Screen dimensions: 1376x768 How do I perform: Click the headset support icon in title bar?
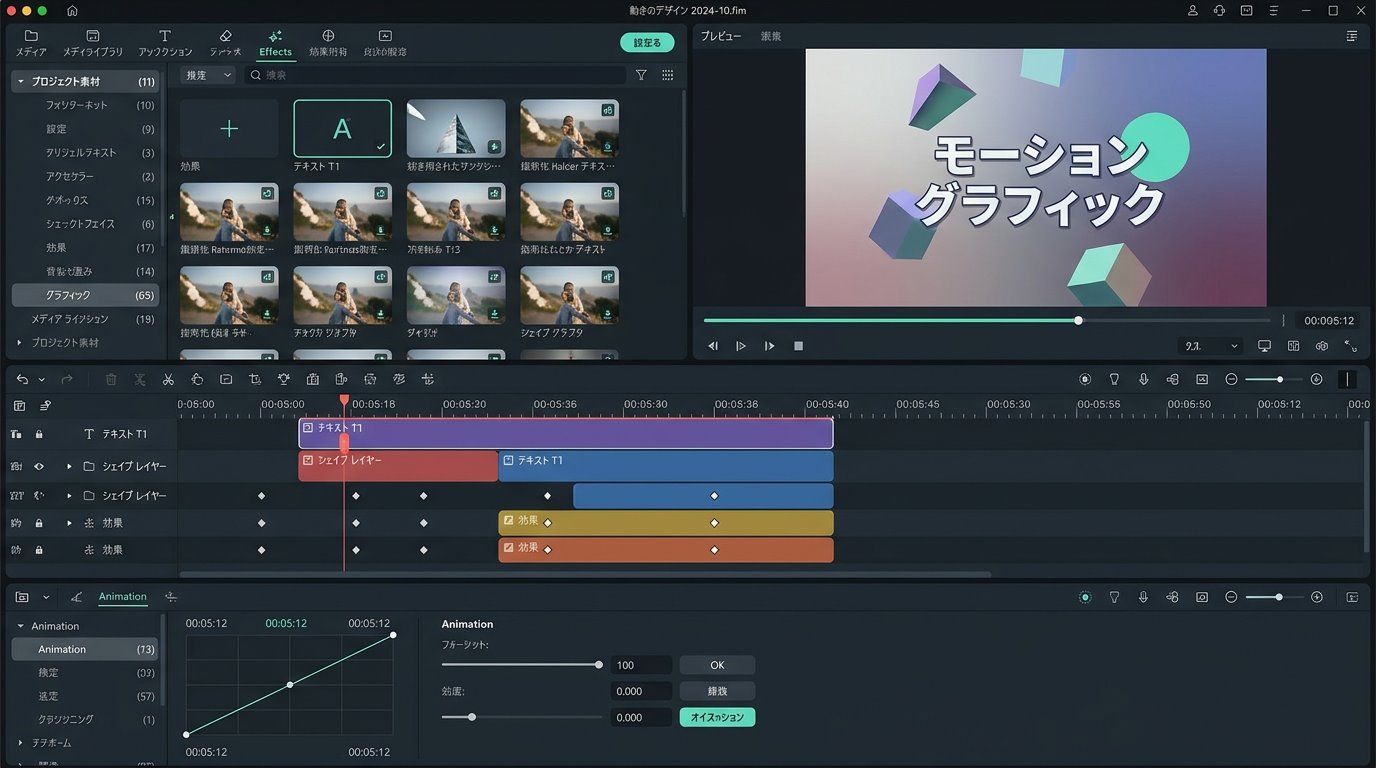pos(1220,11)
